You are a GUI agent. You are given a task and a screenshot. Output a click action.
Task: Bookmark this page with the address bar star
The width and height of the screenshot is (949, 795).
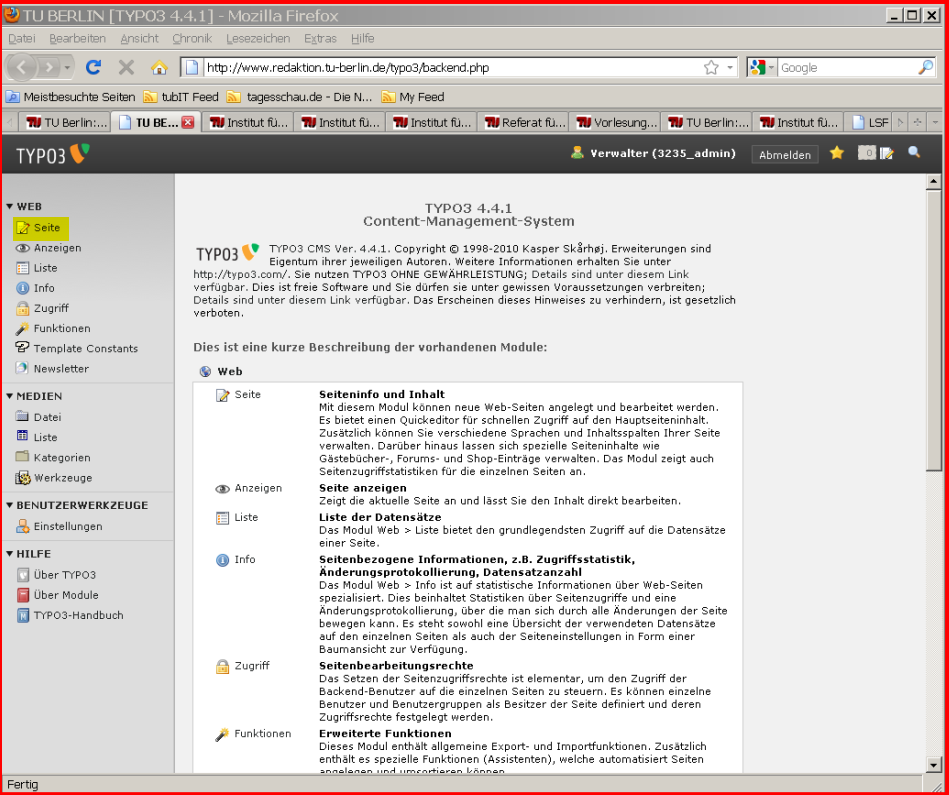[711, 68]
